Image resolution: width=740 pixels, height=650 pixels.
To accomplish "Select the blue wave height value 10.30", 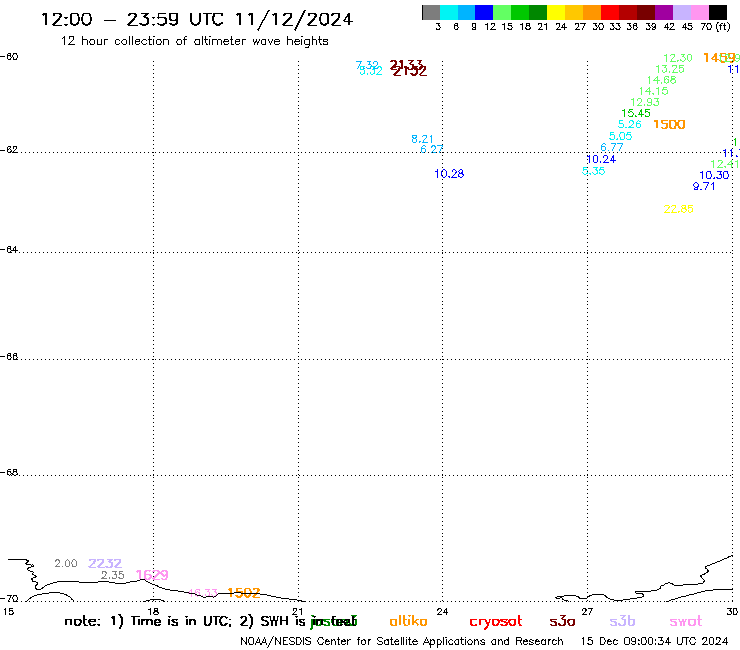I will point(714,175).
